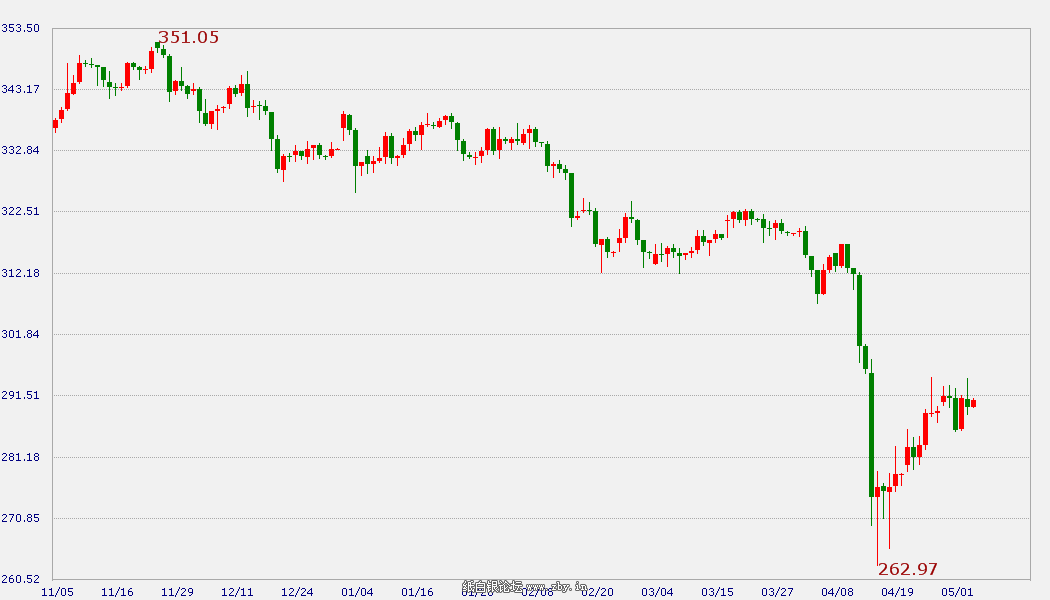This screenshot has height=600, width=1050.
Task: Select the 353.50 y-axis price label
Action: pos(20,28)
